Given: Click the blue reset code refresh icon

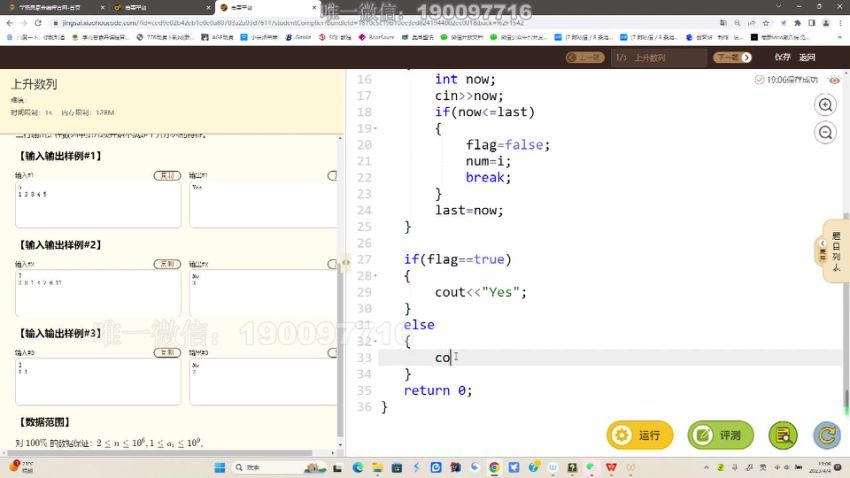Looking at the screenshot, I should (x=827, y=435).
